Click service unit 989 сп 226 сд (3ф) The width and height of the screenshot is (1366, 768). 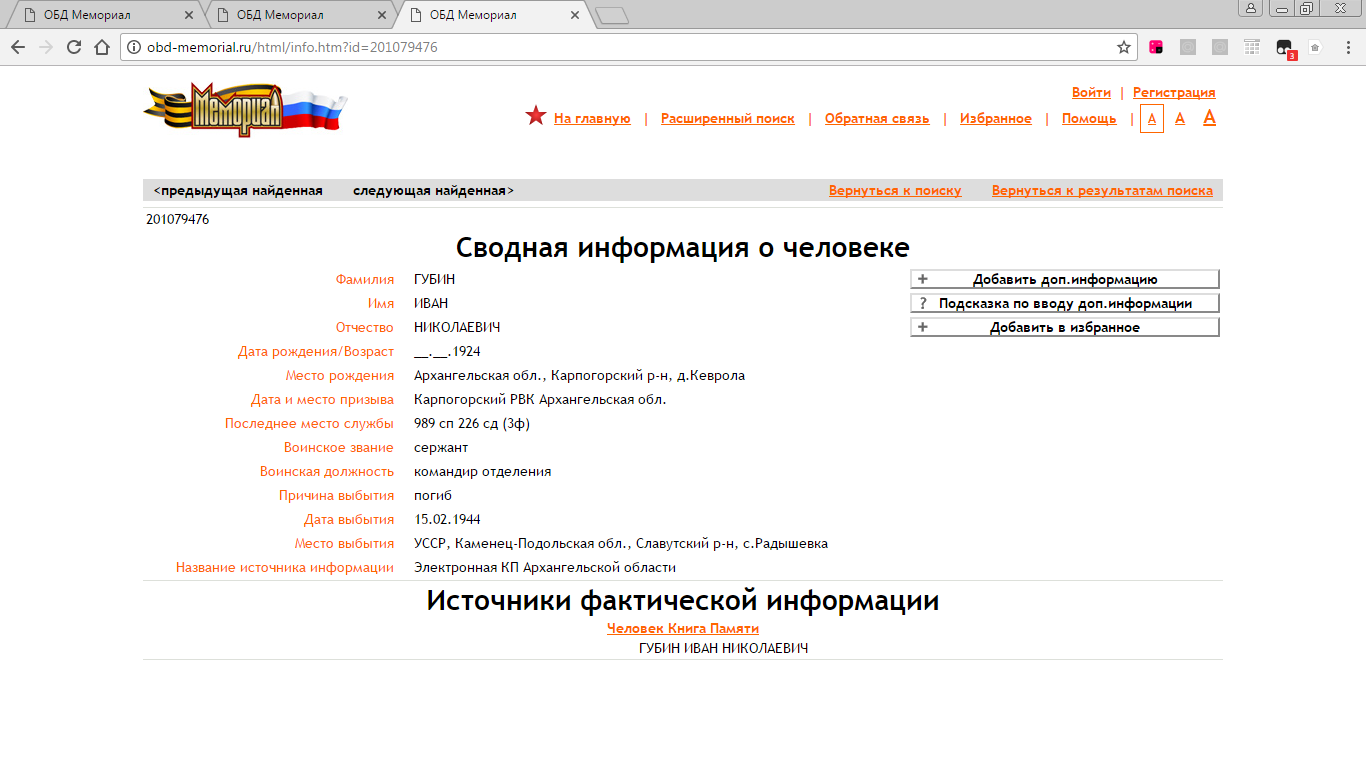coord(472,423)
